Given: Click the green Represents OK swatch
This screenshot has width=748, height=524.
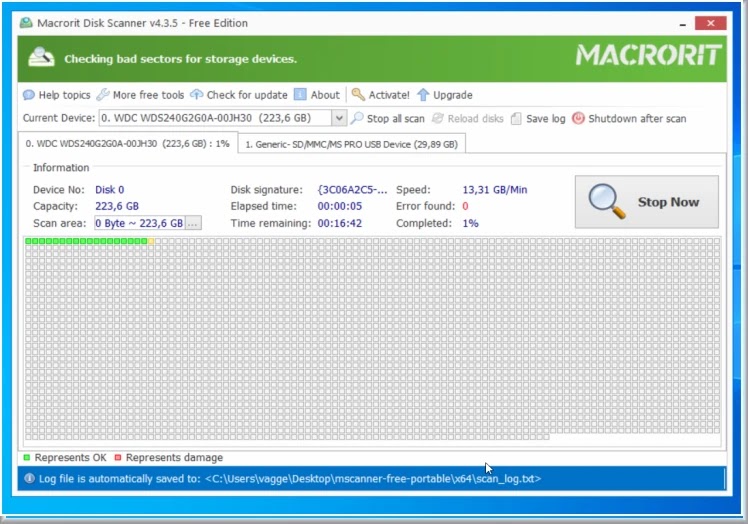Looking at the screenshot, I should click(27, 457).
